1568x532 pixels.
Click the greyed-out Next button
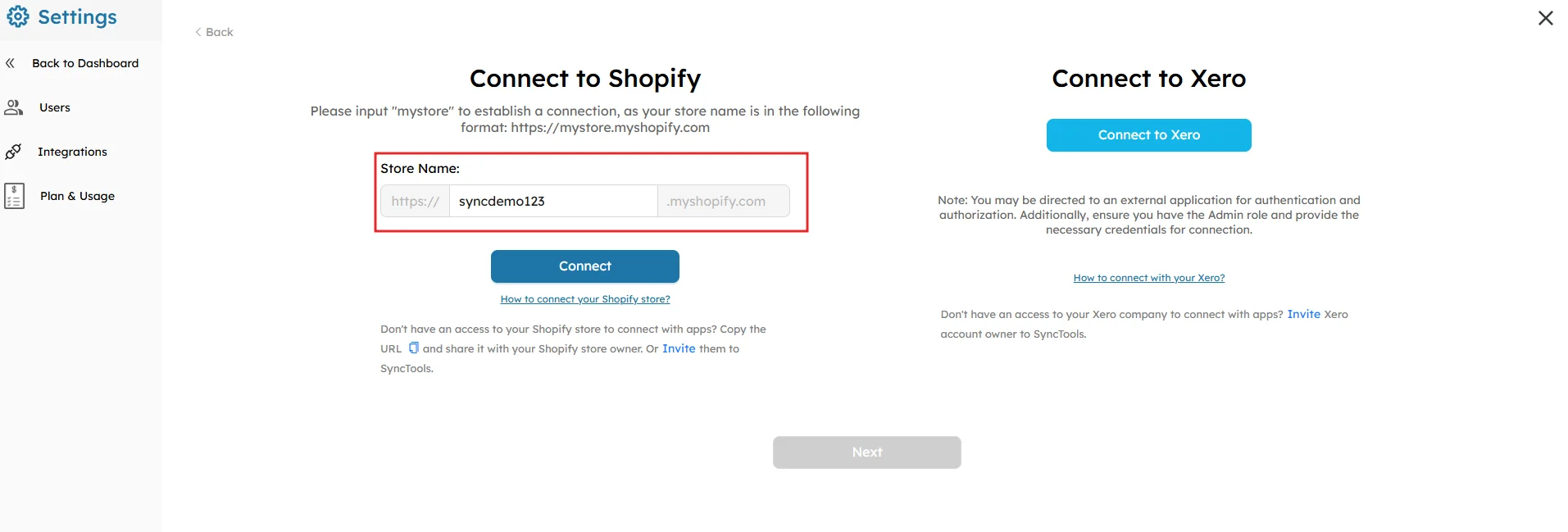(x=866, y=452)
